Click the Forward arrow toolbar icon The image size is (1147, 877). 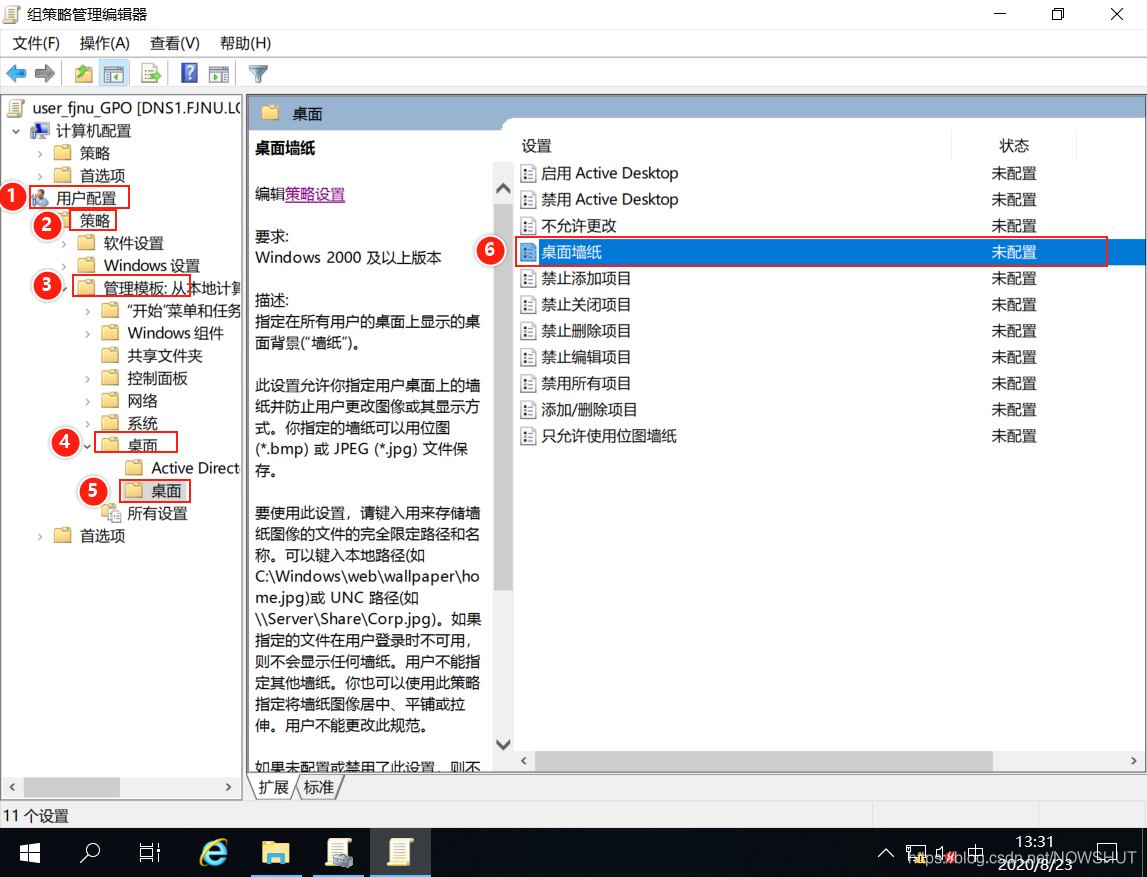(45, 73)
